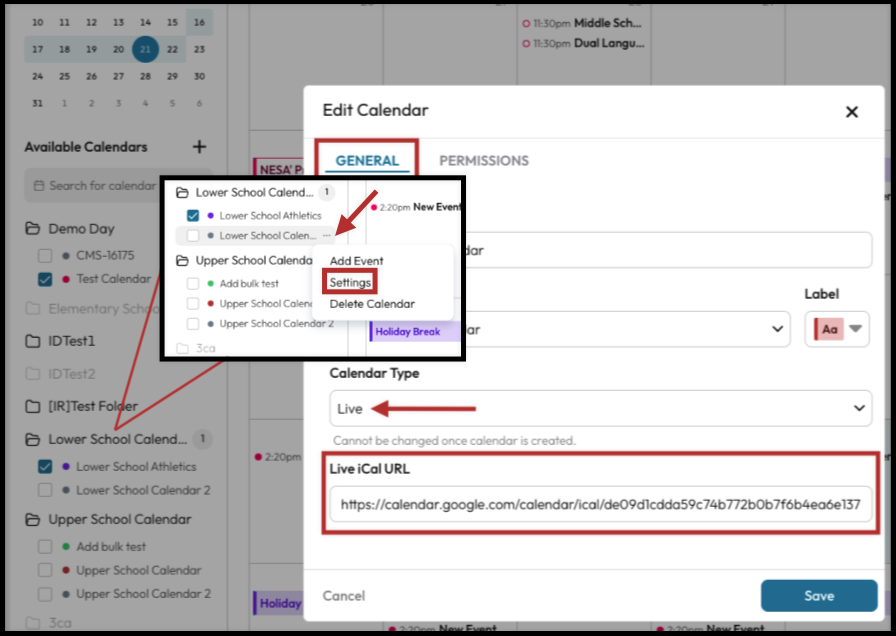The image size is (896, 636).
Task: Choose Settings from the context menu
Action: pyautogui.click(x=350, y=283)
